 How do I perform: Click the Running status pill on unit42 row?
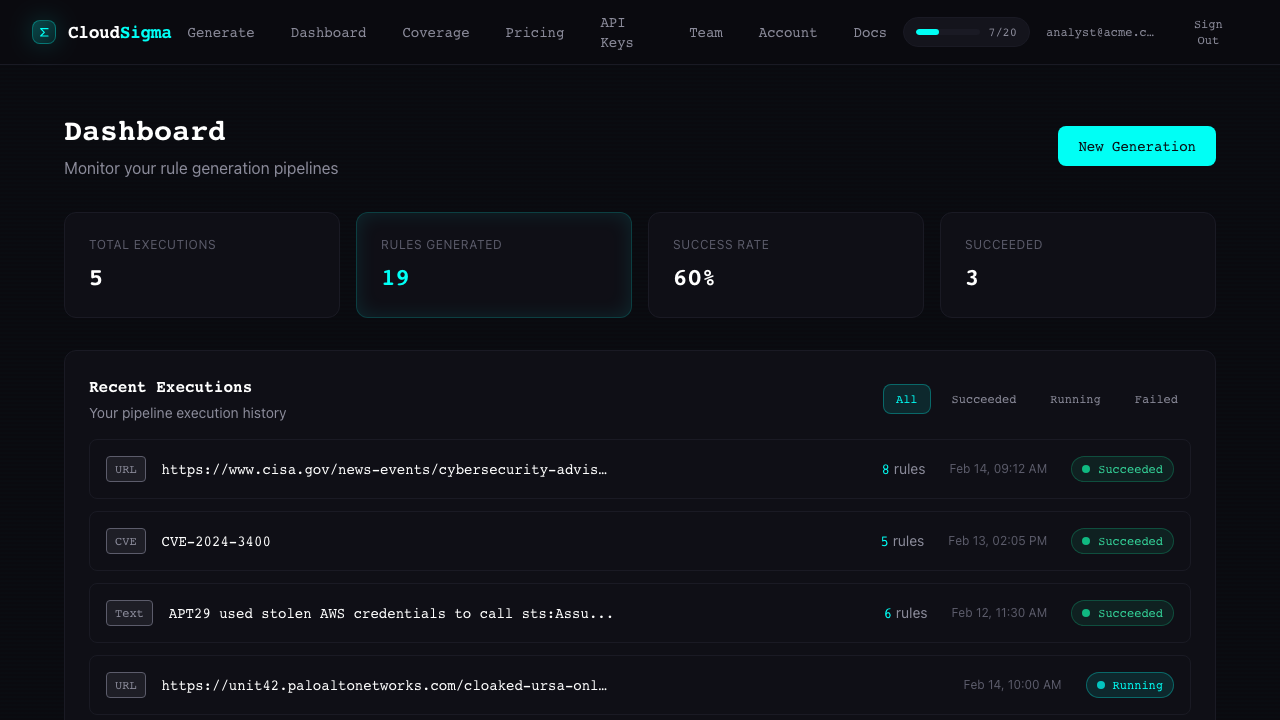coord(1129,685)
